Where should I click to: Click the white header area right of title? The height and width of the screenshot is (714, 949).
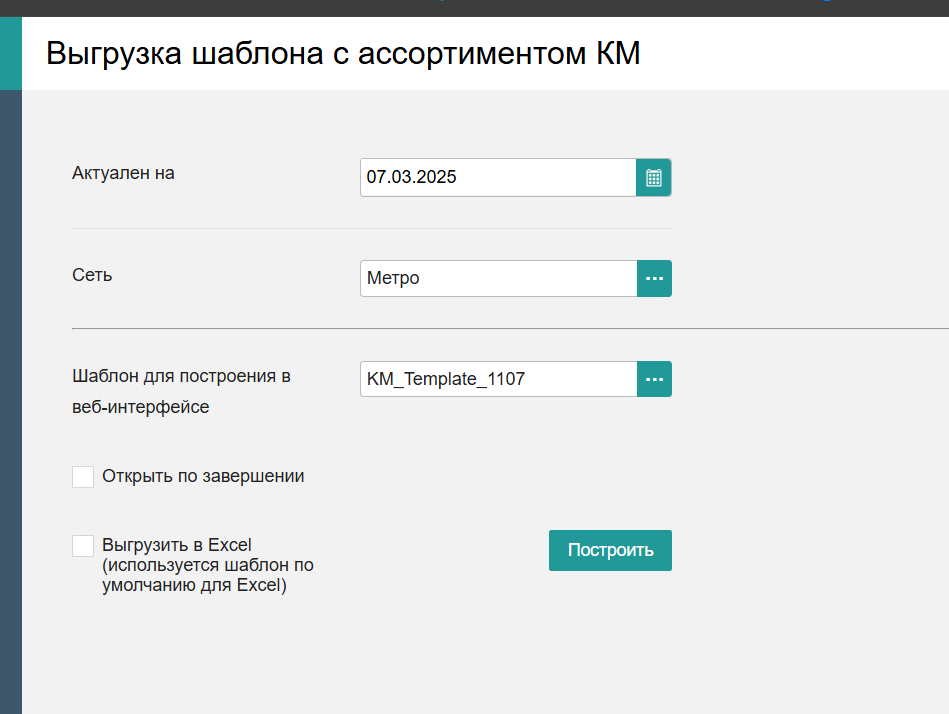click(795, 53)
